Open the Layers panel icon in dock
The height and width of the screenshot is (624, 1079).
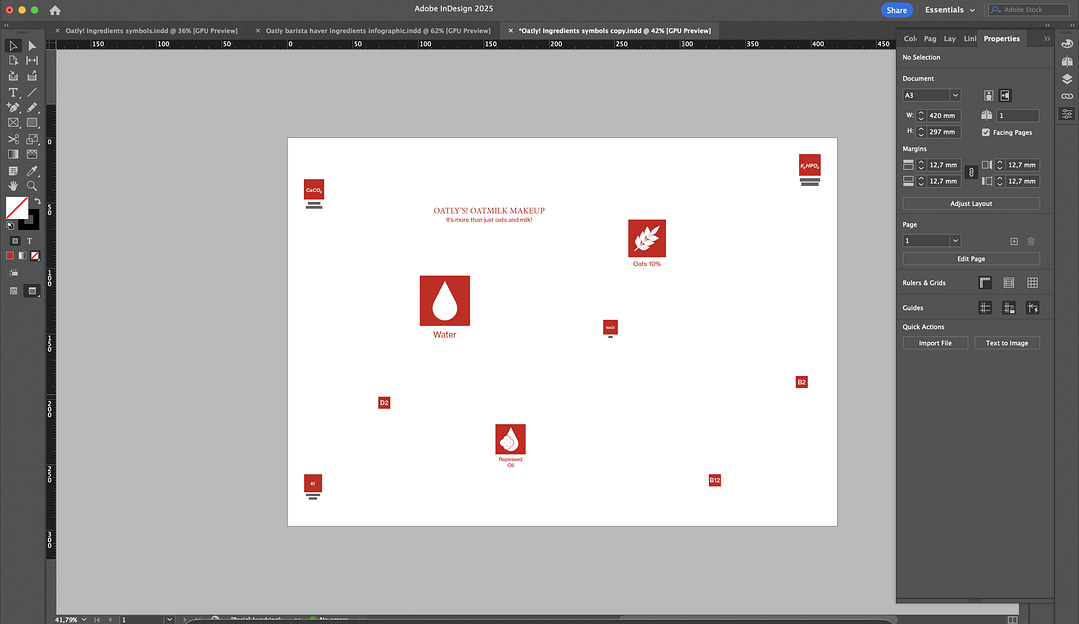click(1067, 78)
